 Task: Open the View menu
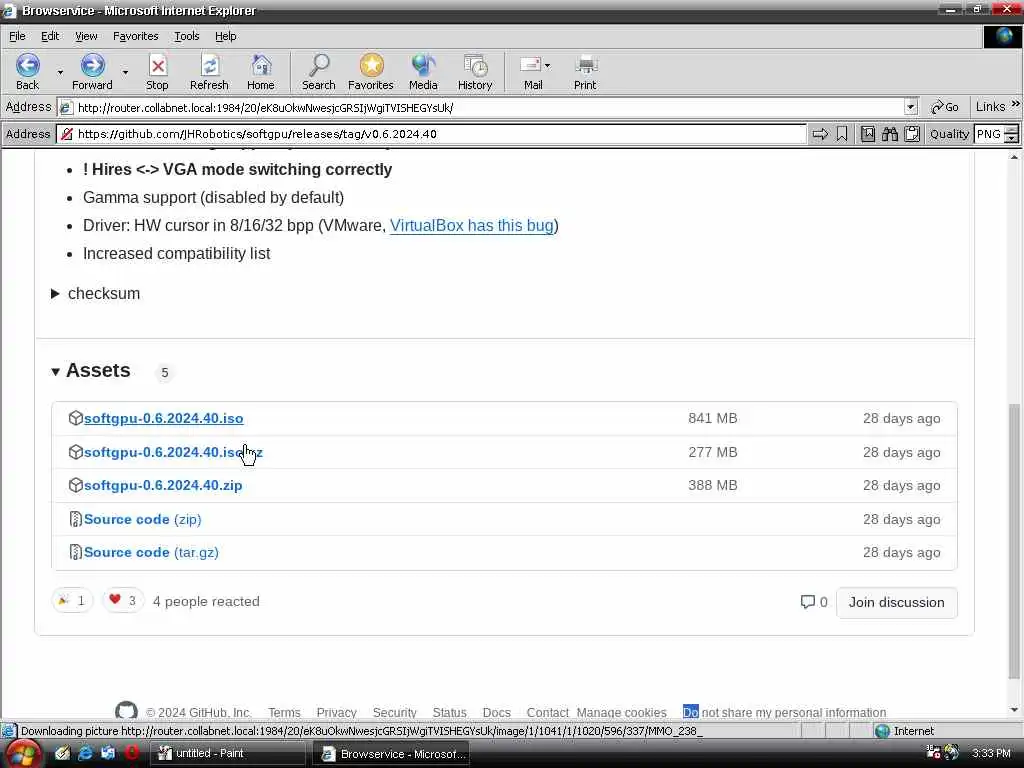86,36
